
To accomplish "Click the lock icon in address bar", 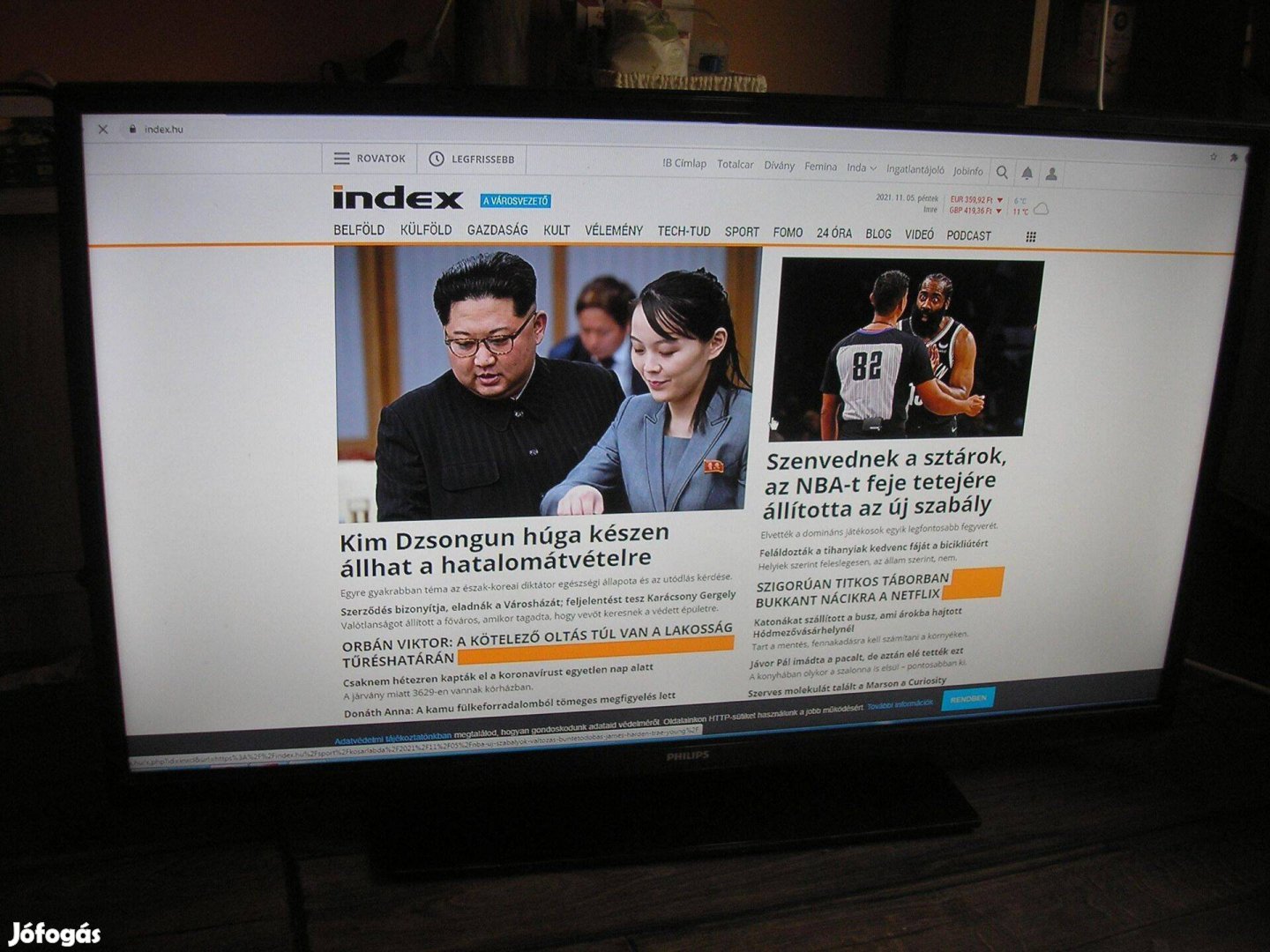I will [x=132, y=129].
